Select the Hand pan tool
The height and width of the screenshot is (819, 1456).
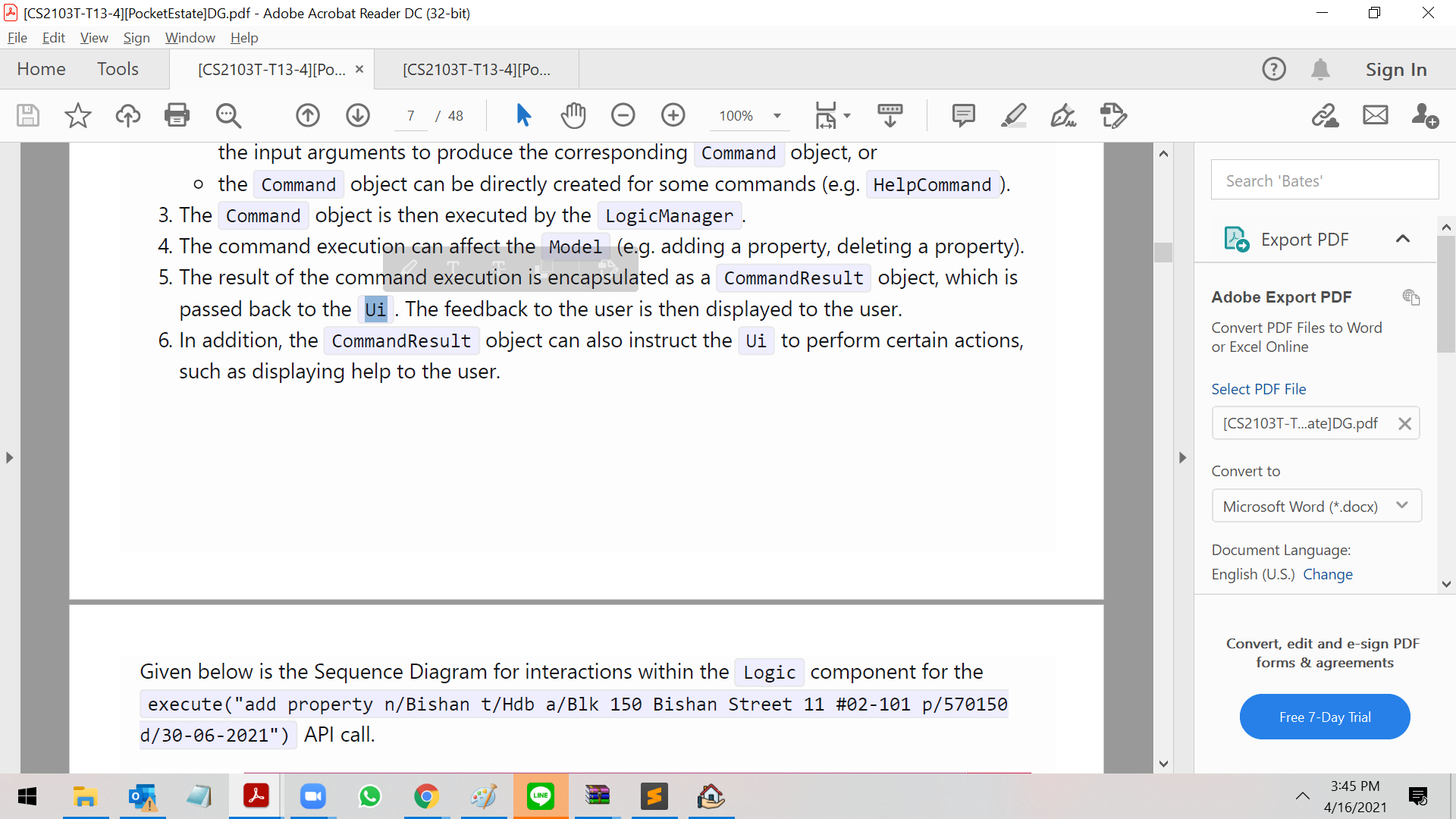coord(573,115)
